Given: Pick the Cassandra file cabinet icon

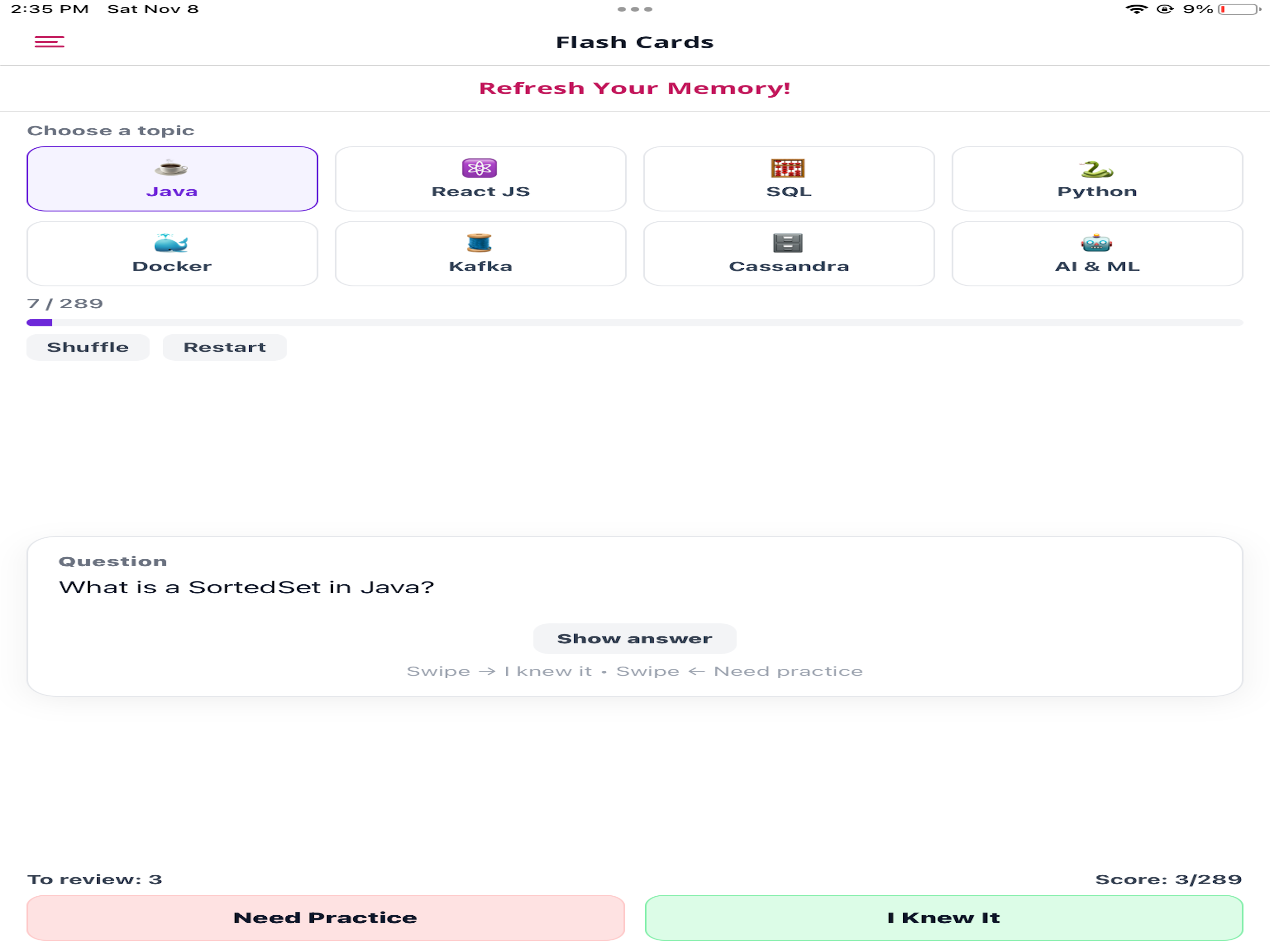Looking at the screenshot, I should pyautogui.click(x=788, y=243).
